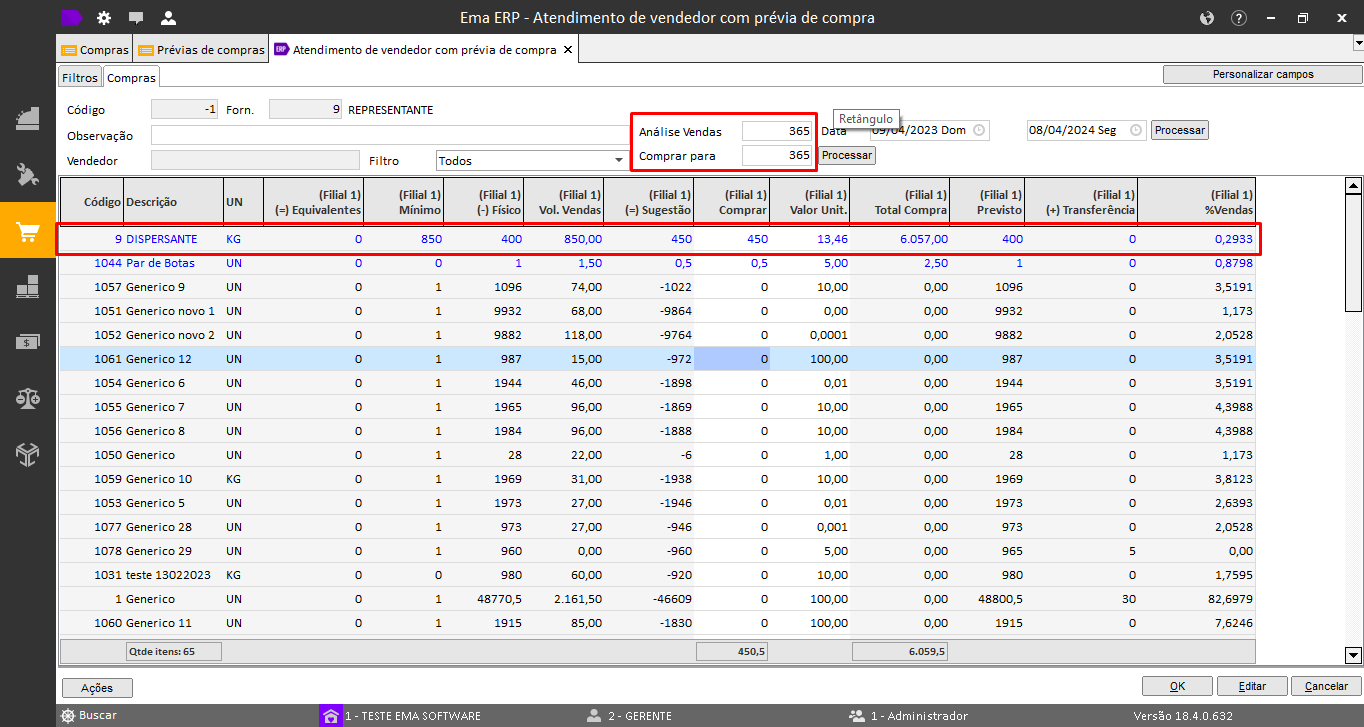
Task: Expand tab list arrow at top right
Action: coord(1358,43)
